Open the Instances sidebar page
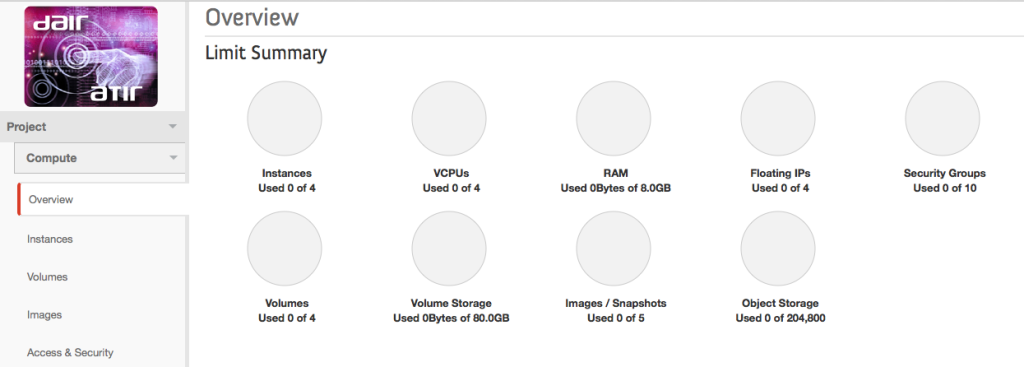Viewport: 1024px width, 367px height. 50,239
